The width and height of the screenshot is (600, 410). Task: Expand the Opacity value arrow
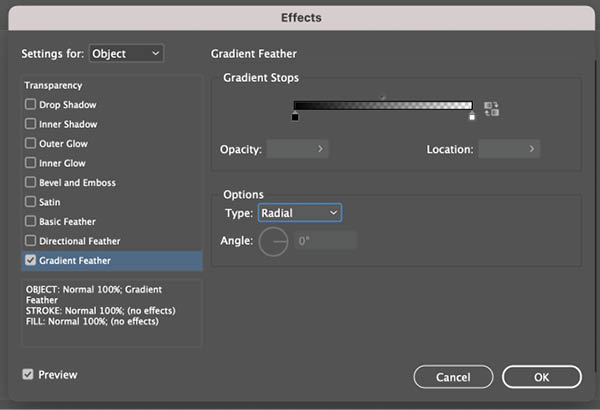320,149
